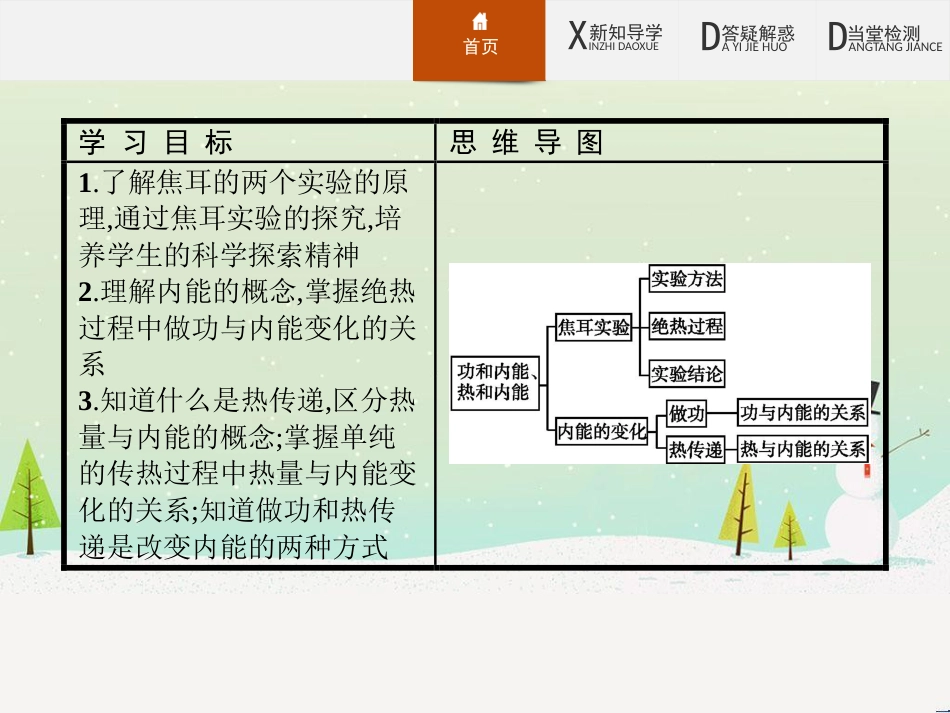This screenshot has height=713, width=950.
Task: Select the 实验结论 box
Action: click(x=686, y=374)
